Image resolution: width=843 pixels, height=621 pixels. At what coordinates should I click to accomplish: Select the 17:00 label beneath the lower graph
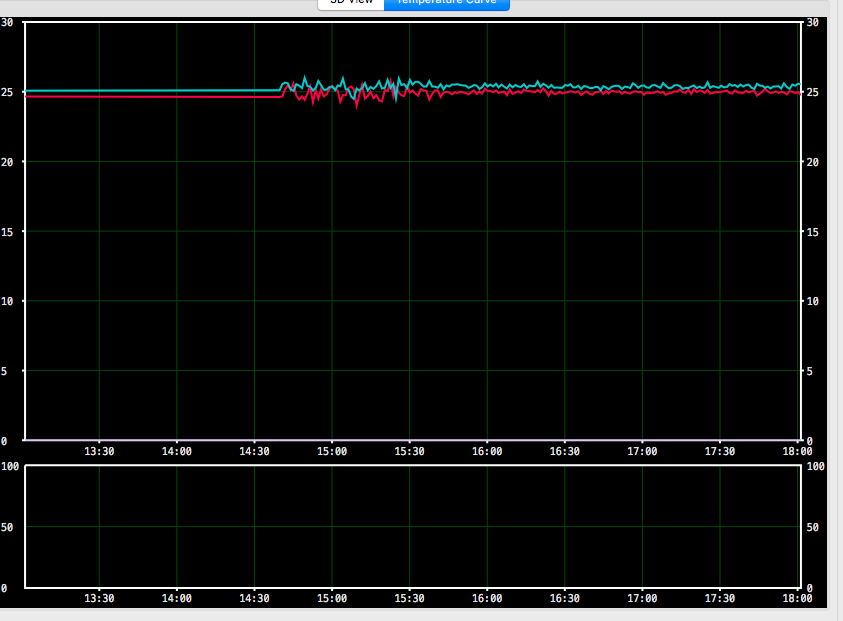coord(642,598)
